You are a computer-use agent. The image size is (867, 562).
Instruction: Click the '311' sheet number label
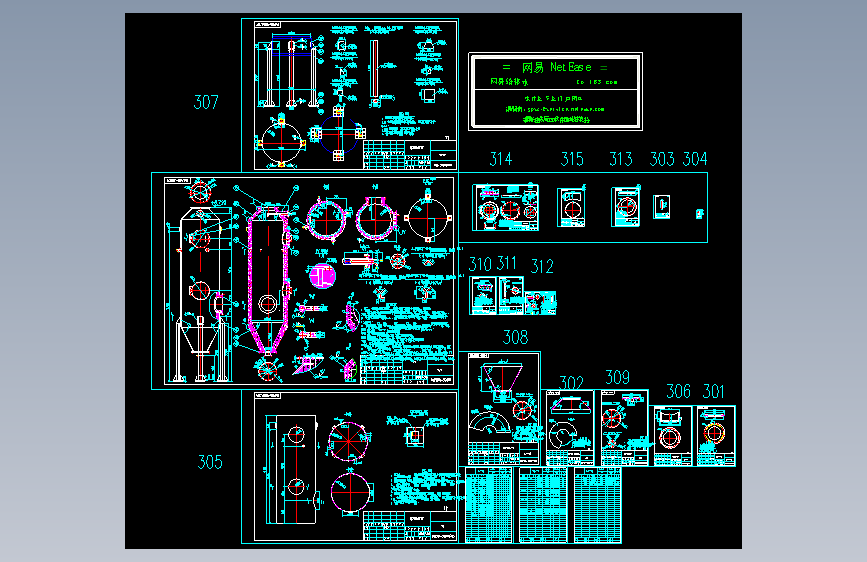pyautogui.click(x=506, y=263)
